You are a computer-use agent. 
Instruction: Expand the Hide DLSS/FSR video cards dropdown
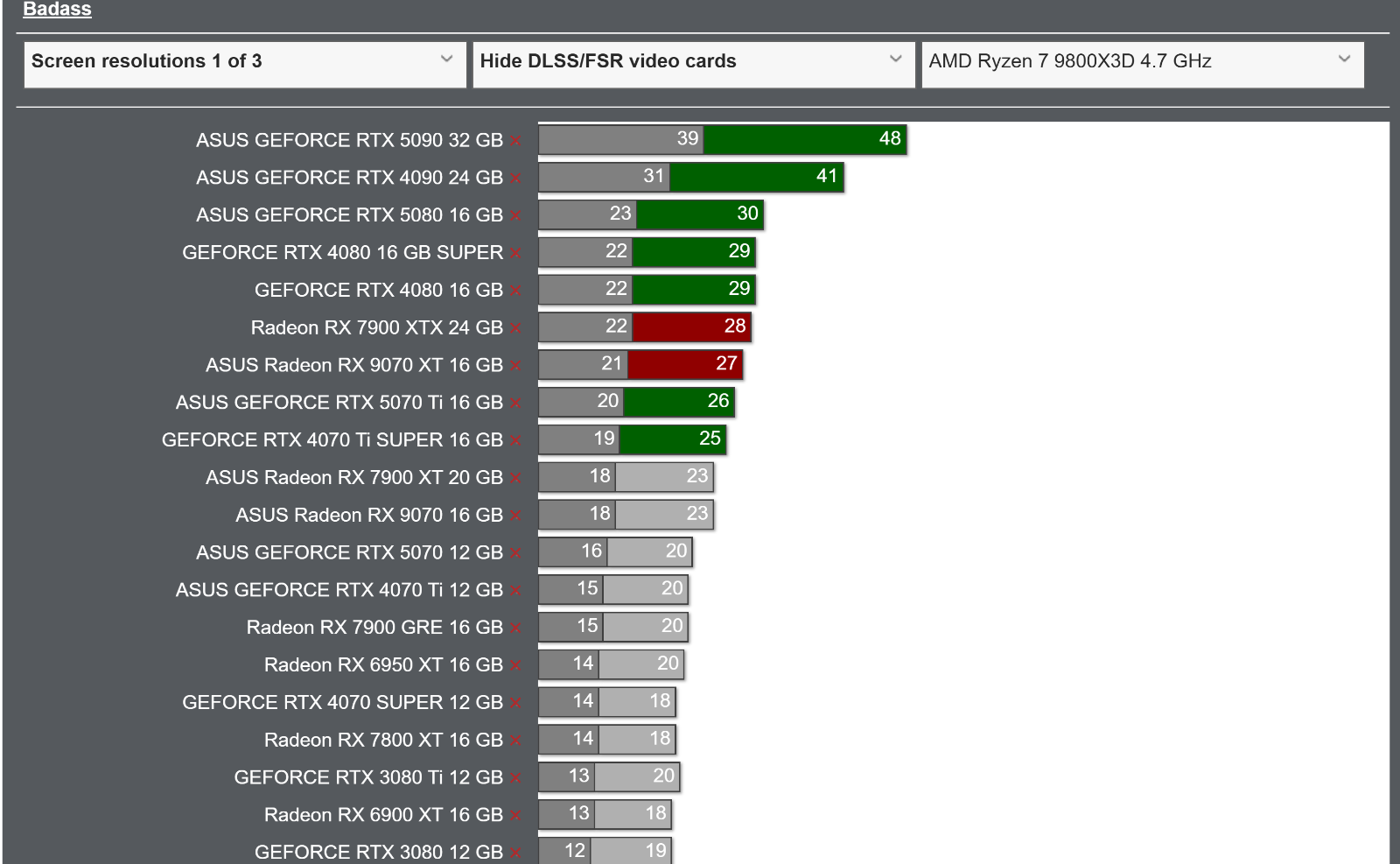[x=694, y=64]
